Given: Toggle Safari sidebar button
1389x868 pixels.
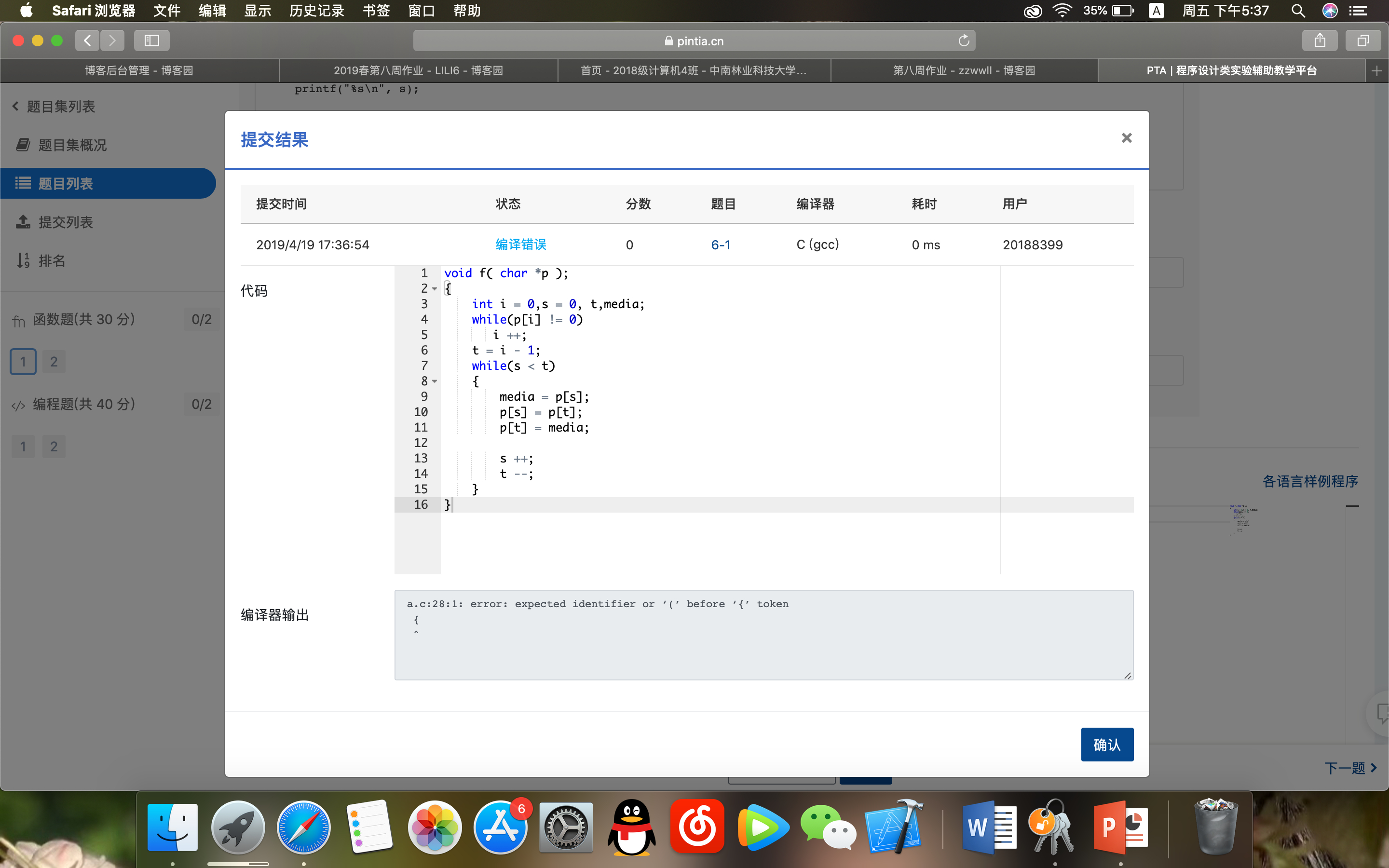Looking at the screenshot, I should coord(151,40).
